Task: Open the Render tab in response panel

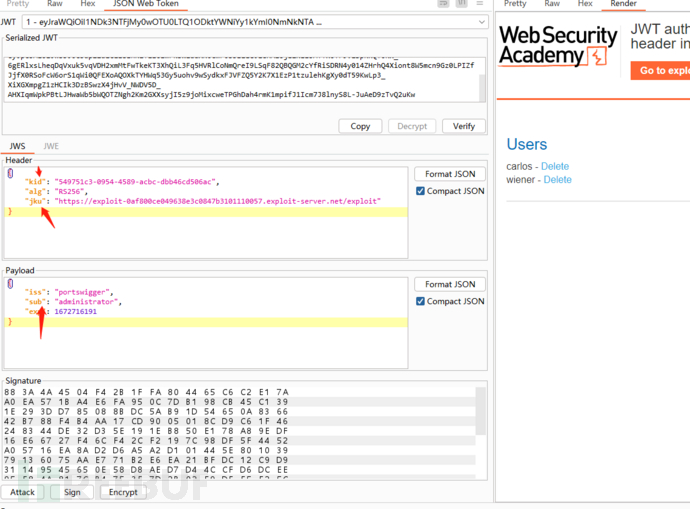Action: 623,4
